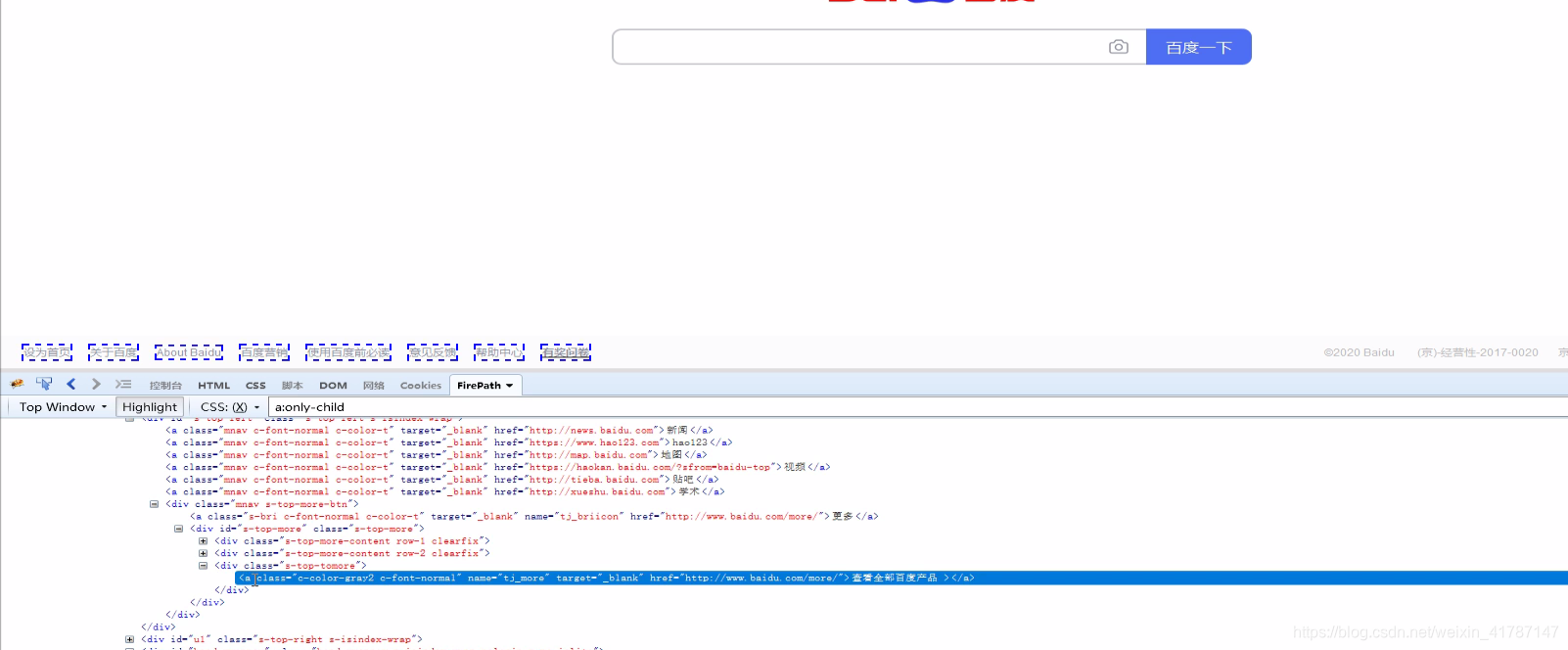Click the Firebug forward arrow

tap(96, 384)
